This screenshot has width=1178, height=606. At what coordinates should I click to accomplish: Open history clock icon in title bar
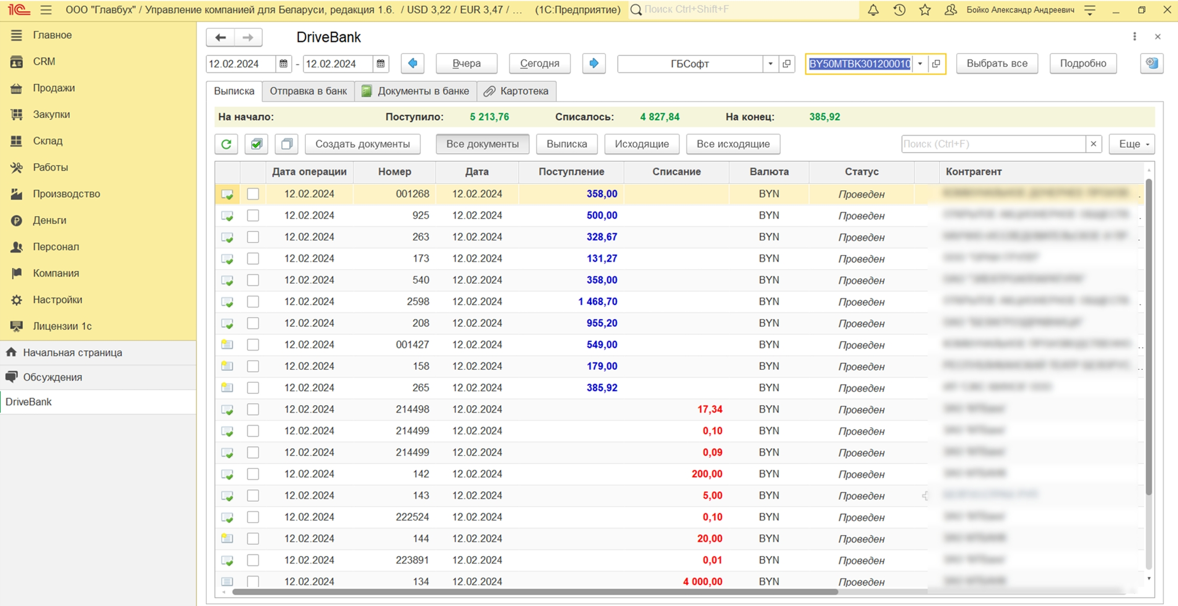899,11
